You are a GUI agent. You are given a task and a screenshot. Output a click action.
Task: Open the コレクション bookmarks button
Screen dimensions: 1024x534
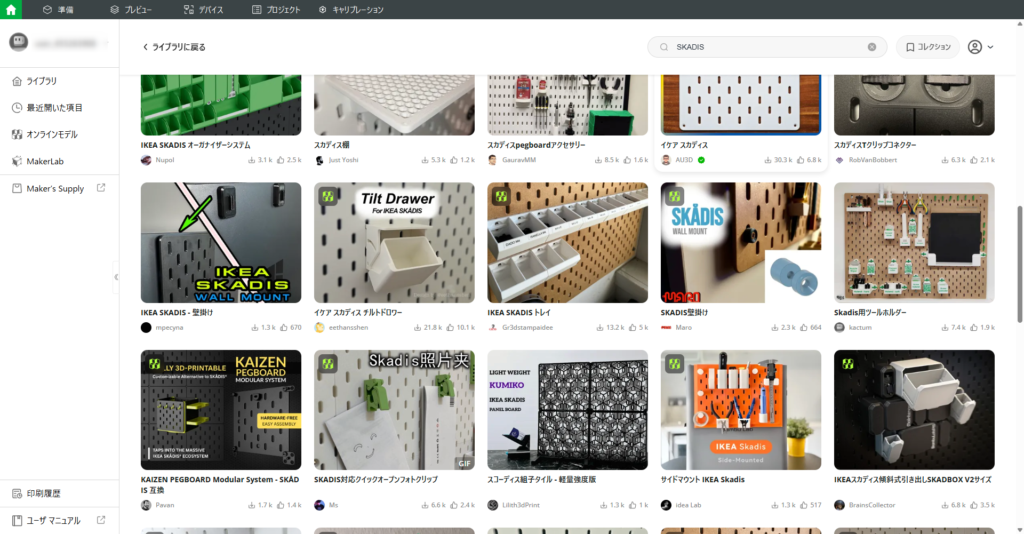pos(927,47)
